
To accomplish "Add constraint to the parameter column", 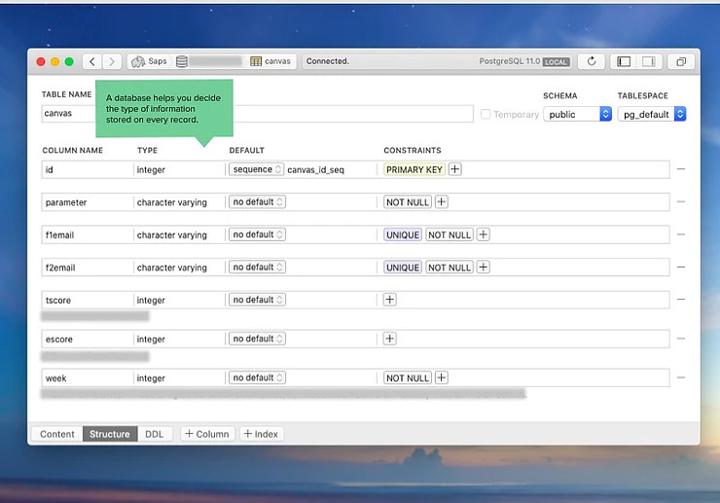I will pos(441,202).
